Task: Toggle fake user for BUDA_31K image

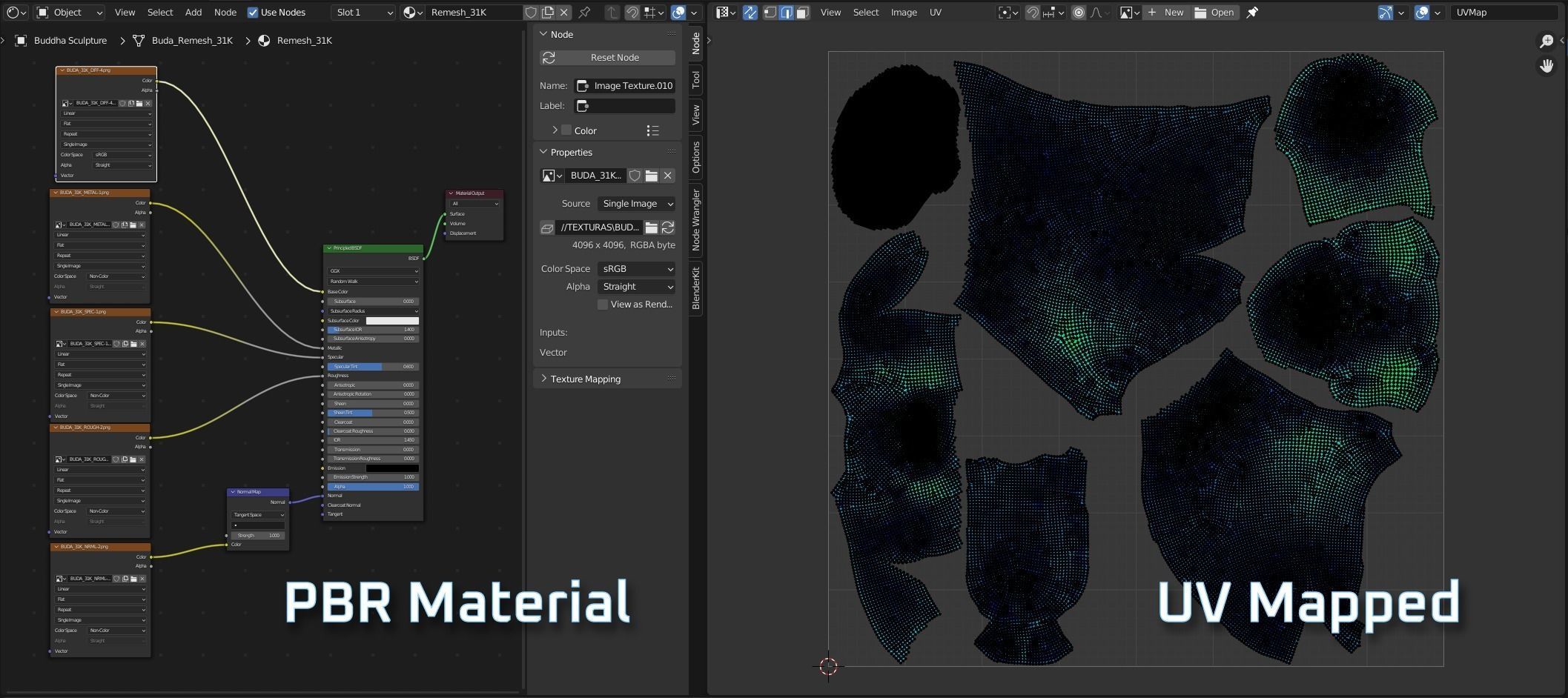Action: (635, 176)
